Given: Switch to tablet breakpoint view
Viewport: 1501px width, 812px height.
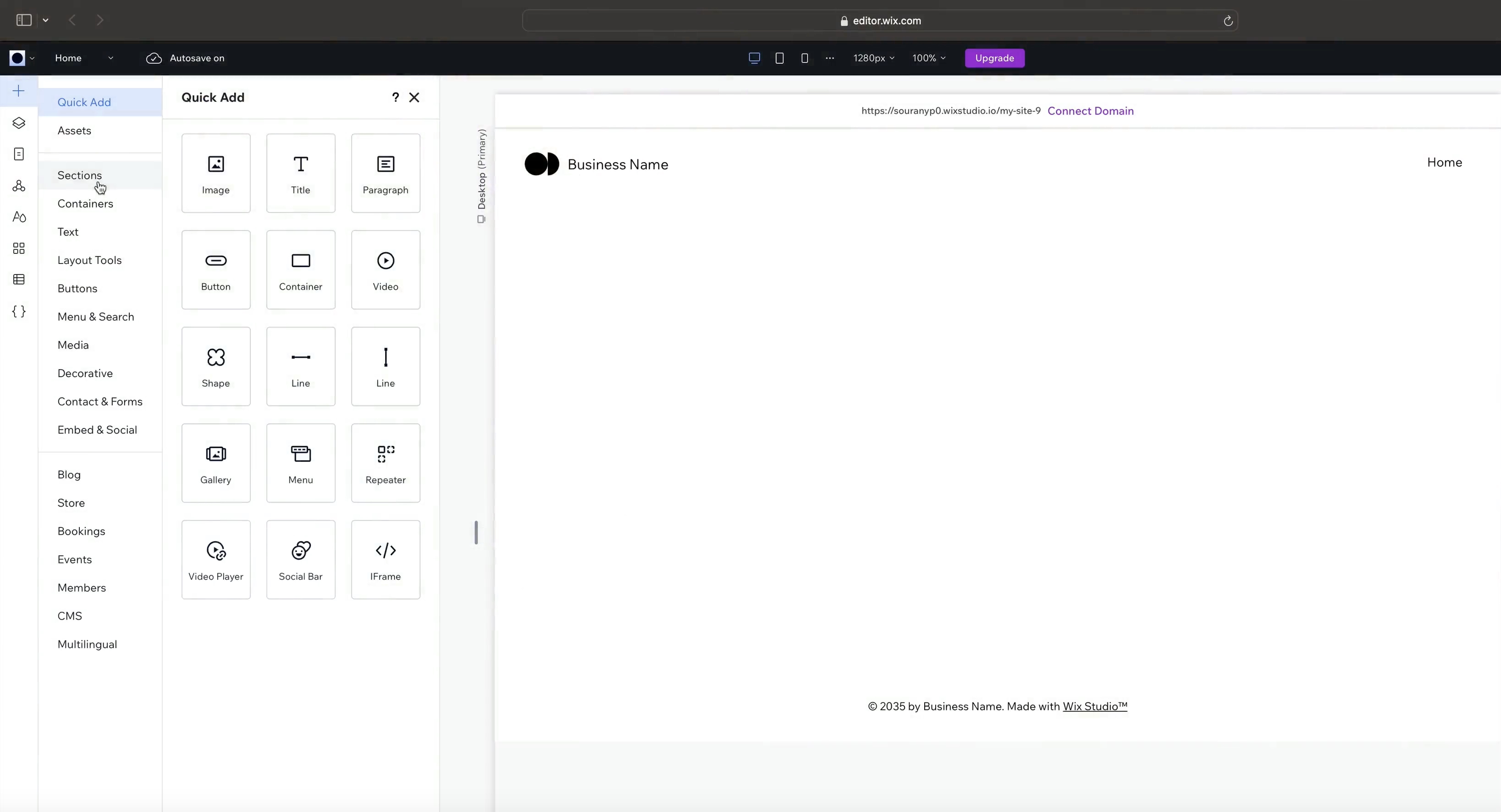Looking at the screenshot, I should [x=779, y=58].
